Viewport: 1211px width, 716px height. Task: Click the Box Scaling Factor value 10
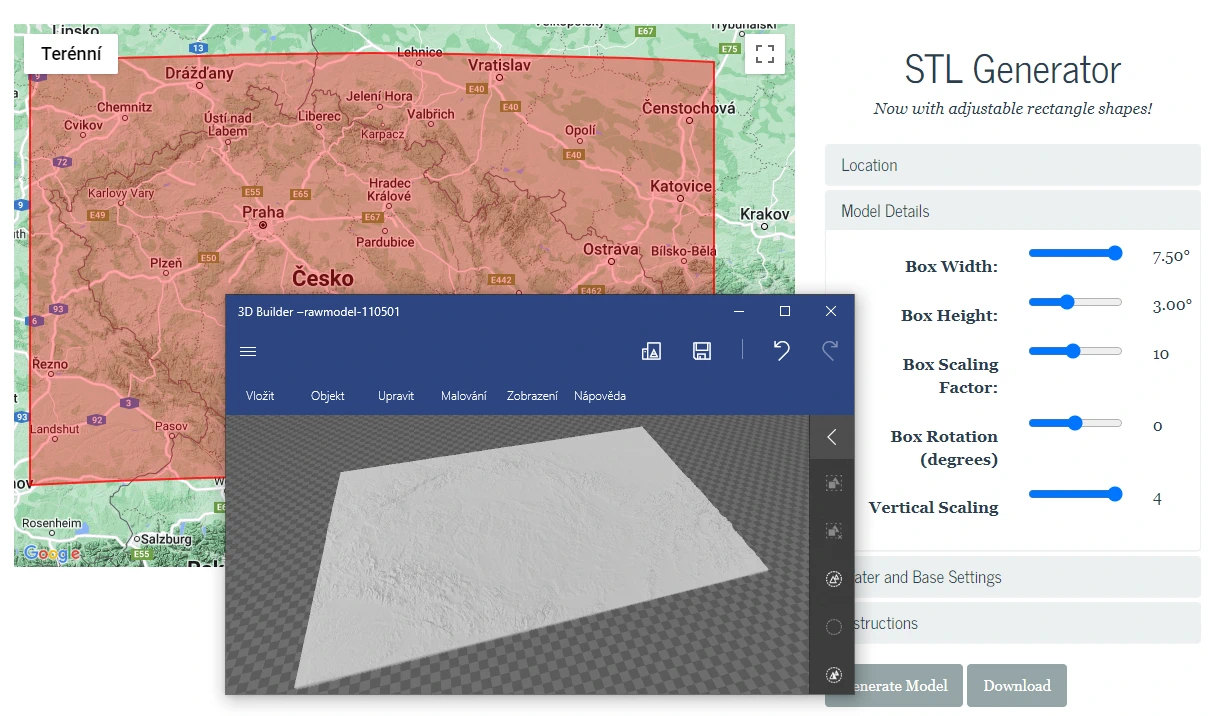tap(1161, 354)
